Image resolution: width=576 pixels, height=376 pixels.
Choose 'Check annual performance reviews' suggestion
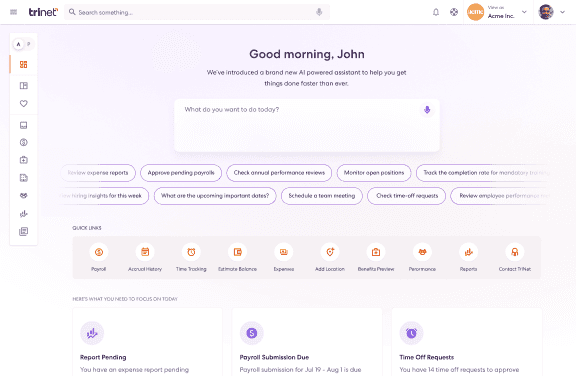point(279,173)
